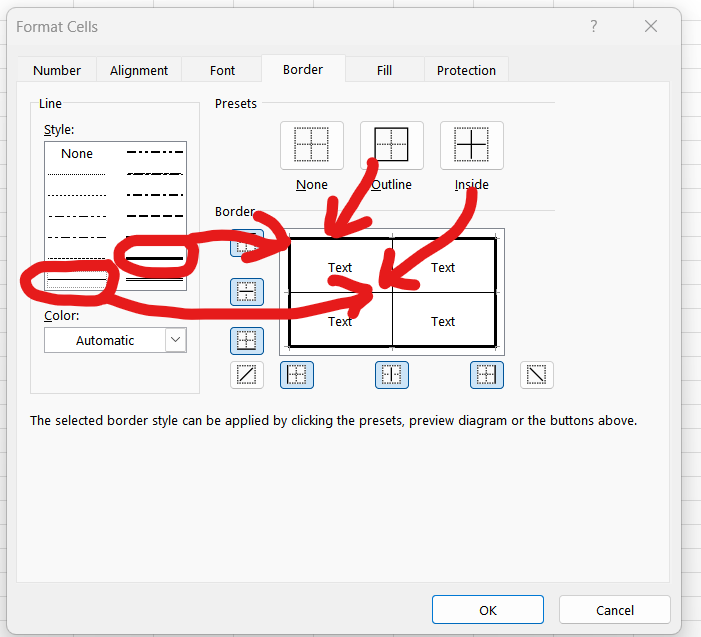Toggle the inside vertical border button
The height and width of the screenshot is (637, 701).
[392, 375]
